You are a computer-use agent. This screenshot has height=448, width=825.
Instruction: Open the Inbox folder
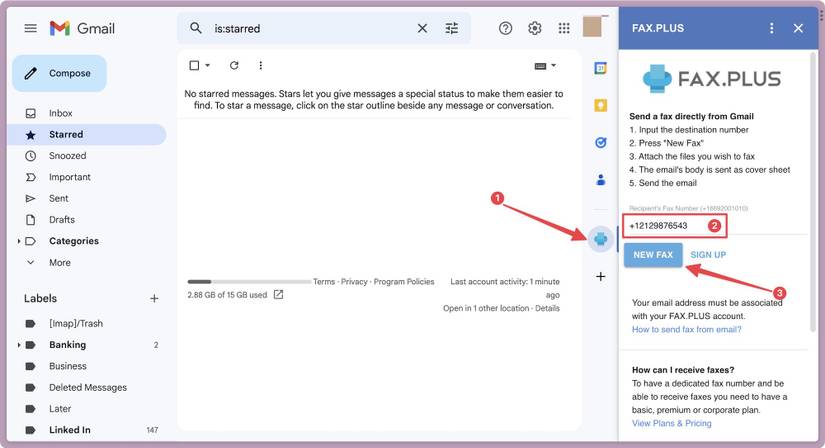60,113
